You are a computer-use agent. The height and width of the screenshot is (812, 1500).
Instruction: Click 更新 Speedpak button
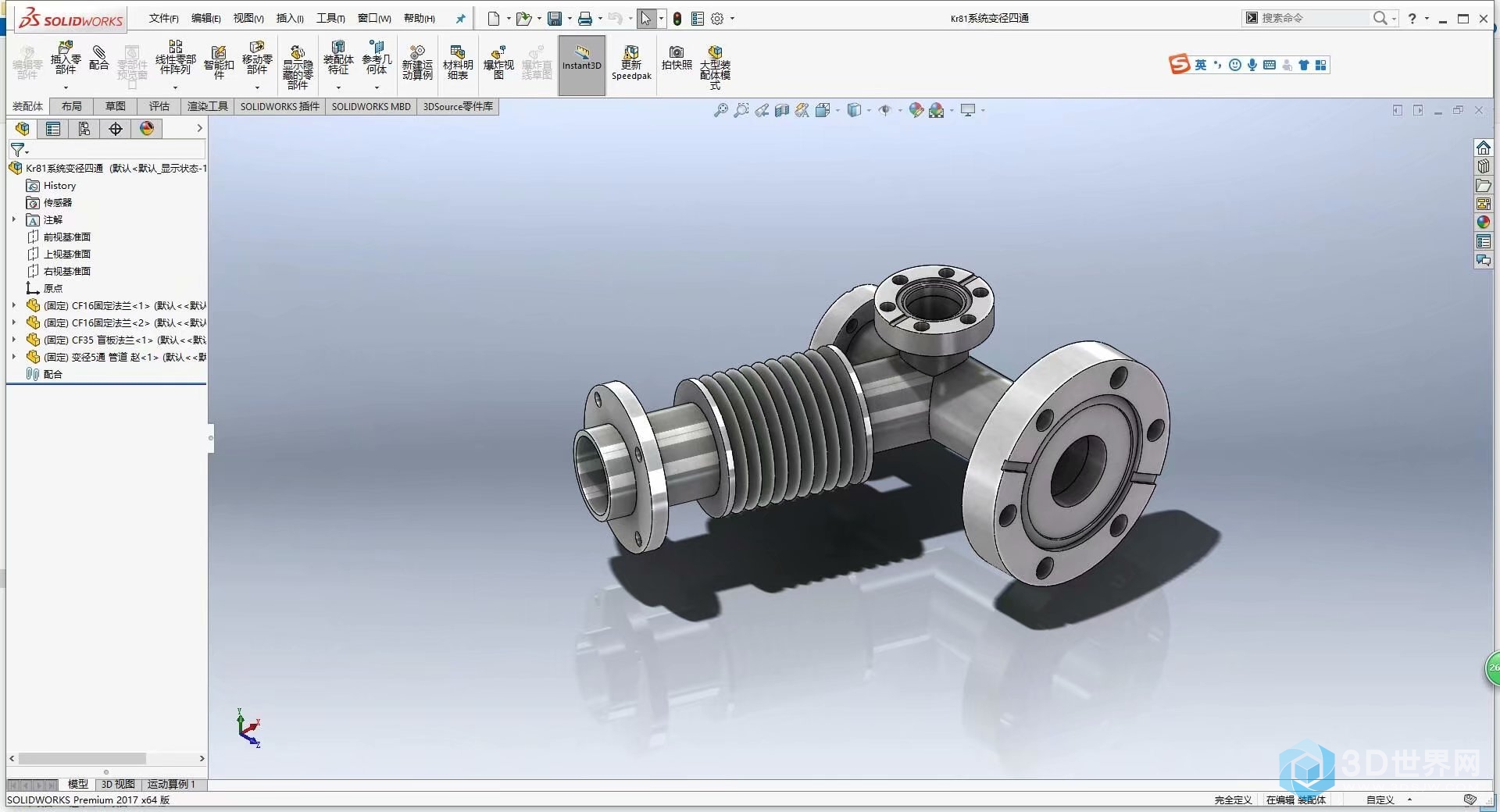631,62
